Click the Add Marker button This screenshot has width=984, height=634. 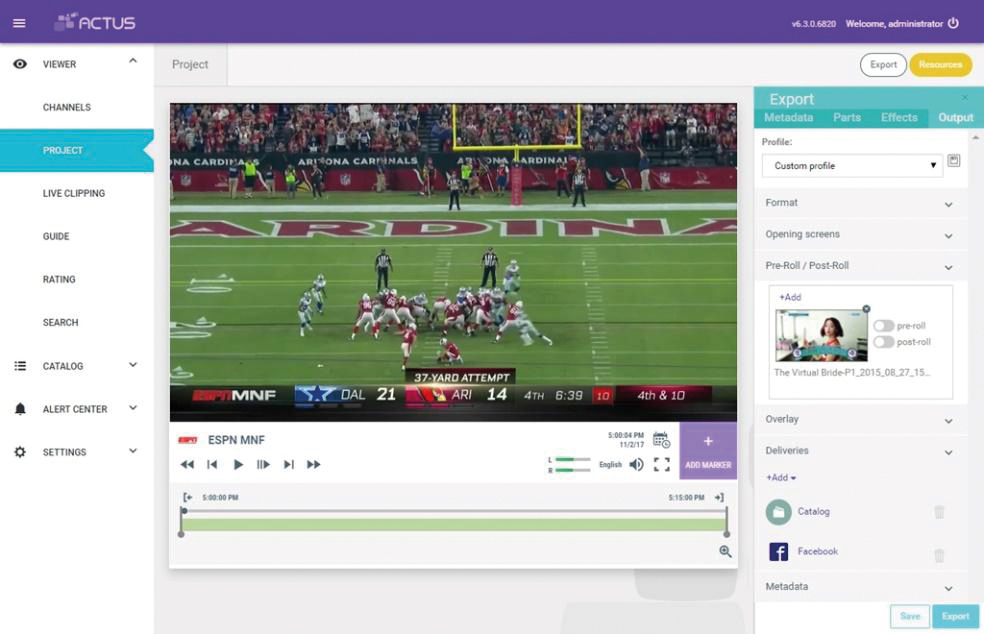click(708, 451)
